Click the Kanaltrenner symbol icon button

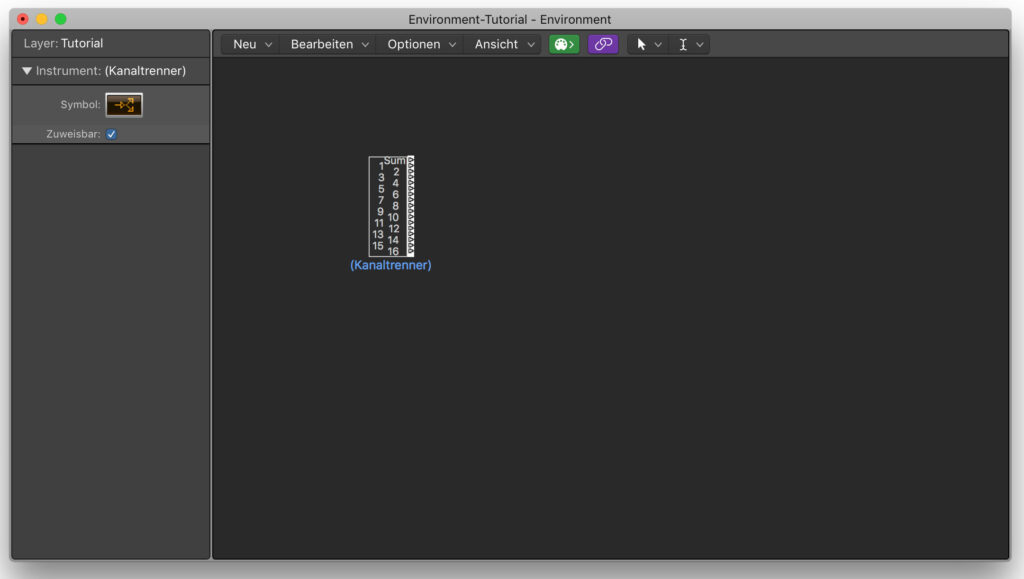tap(124, 104)
